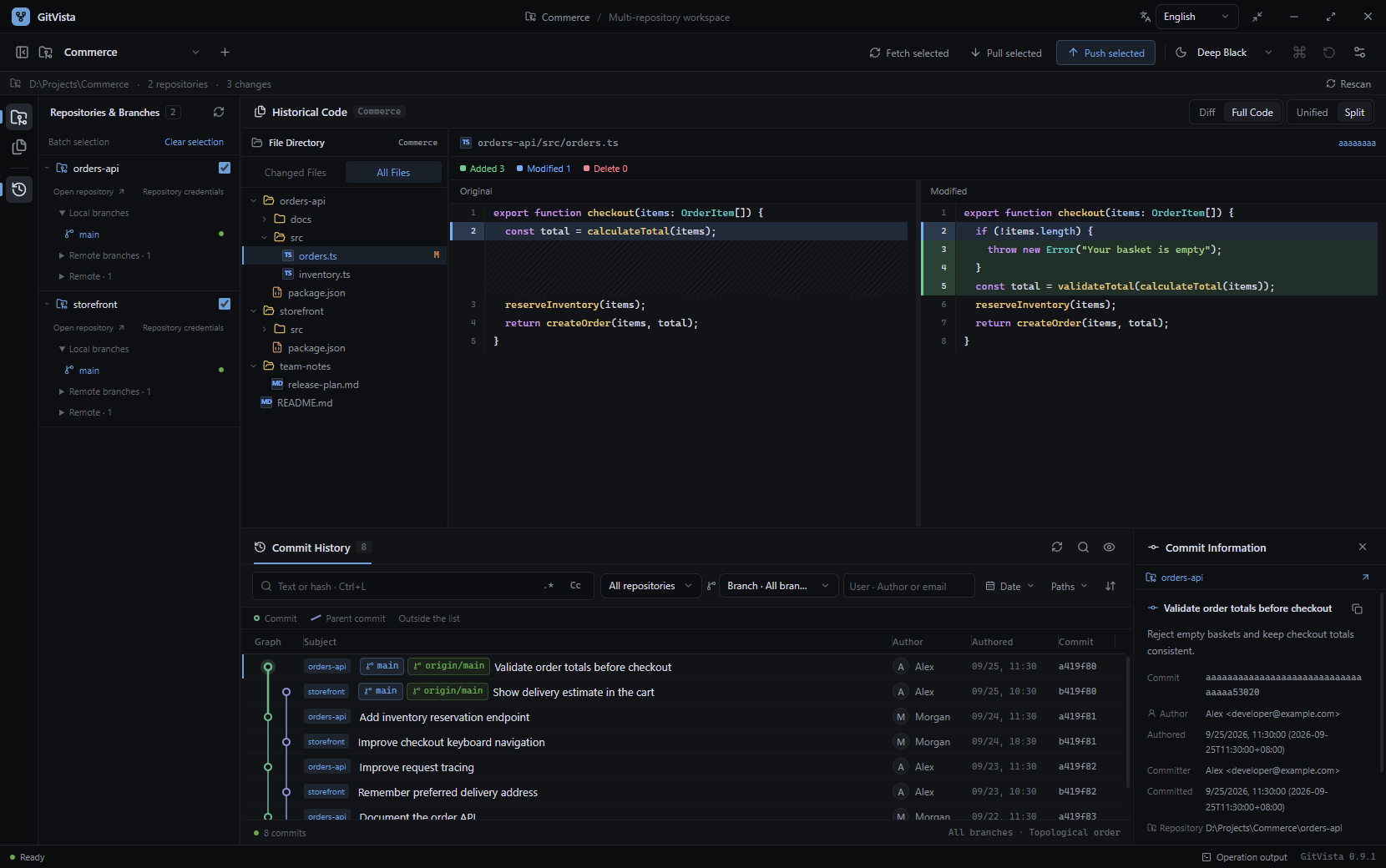The image size is (1386, 868).
Task: Copy the commit title in Commit Information
Action: [x=1357, y=609]
